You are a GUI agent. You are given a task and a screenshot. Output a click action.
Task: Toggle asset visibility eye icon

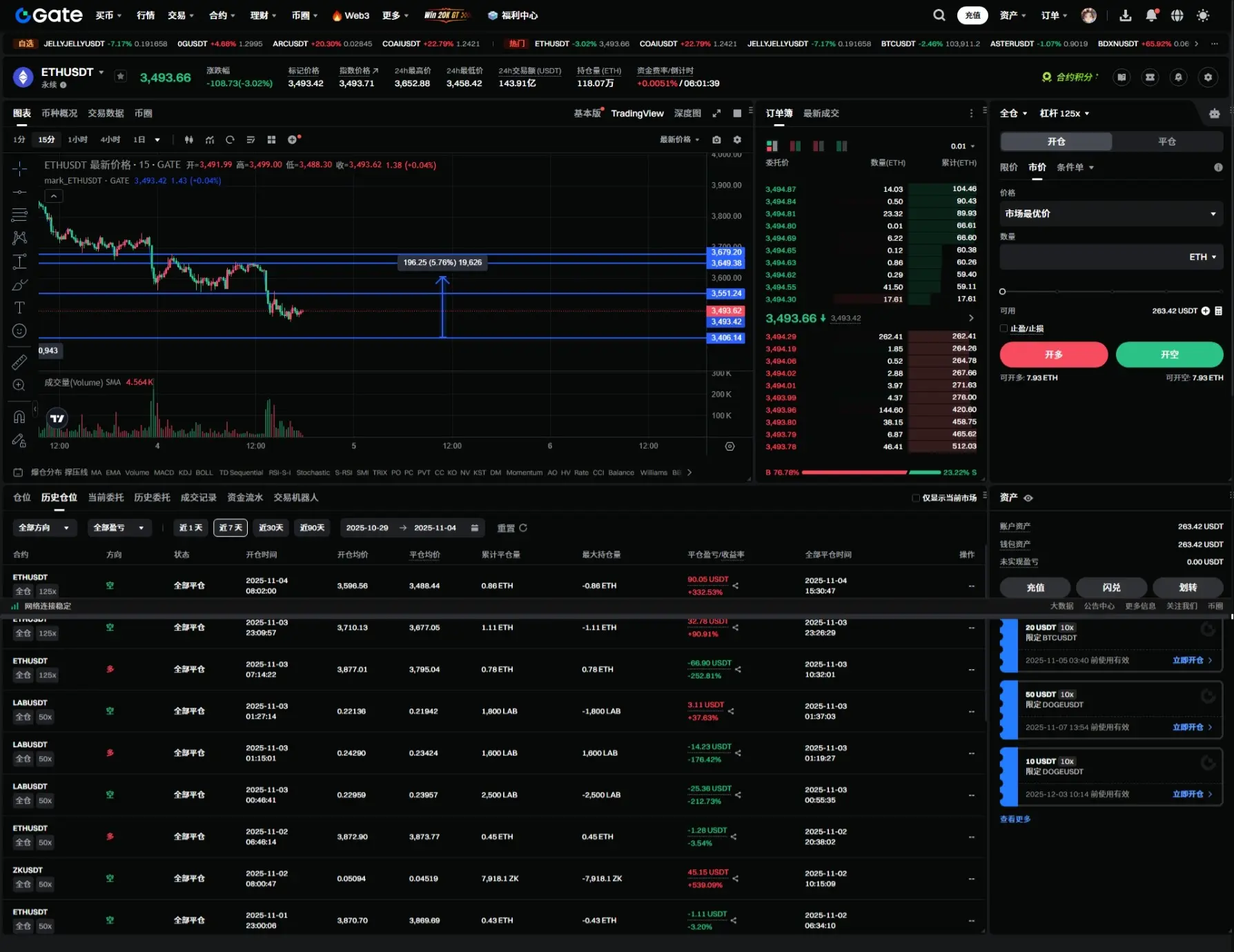click(x=1028, y=498)
